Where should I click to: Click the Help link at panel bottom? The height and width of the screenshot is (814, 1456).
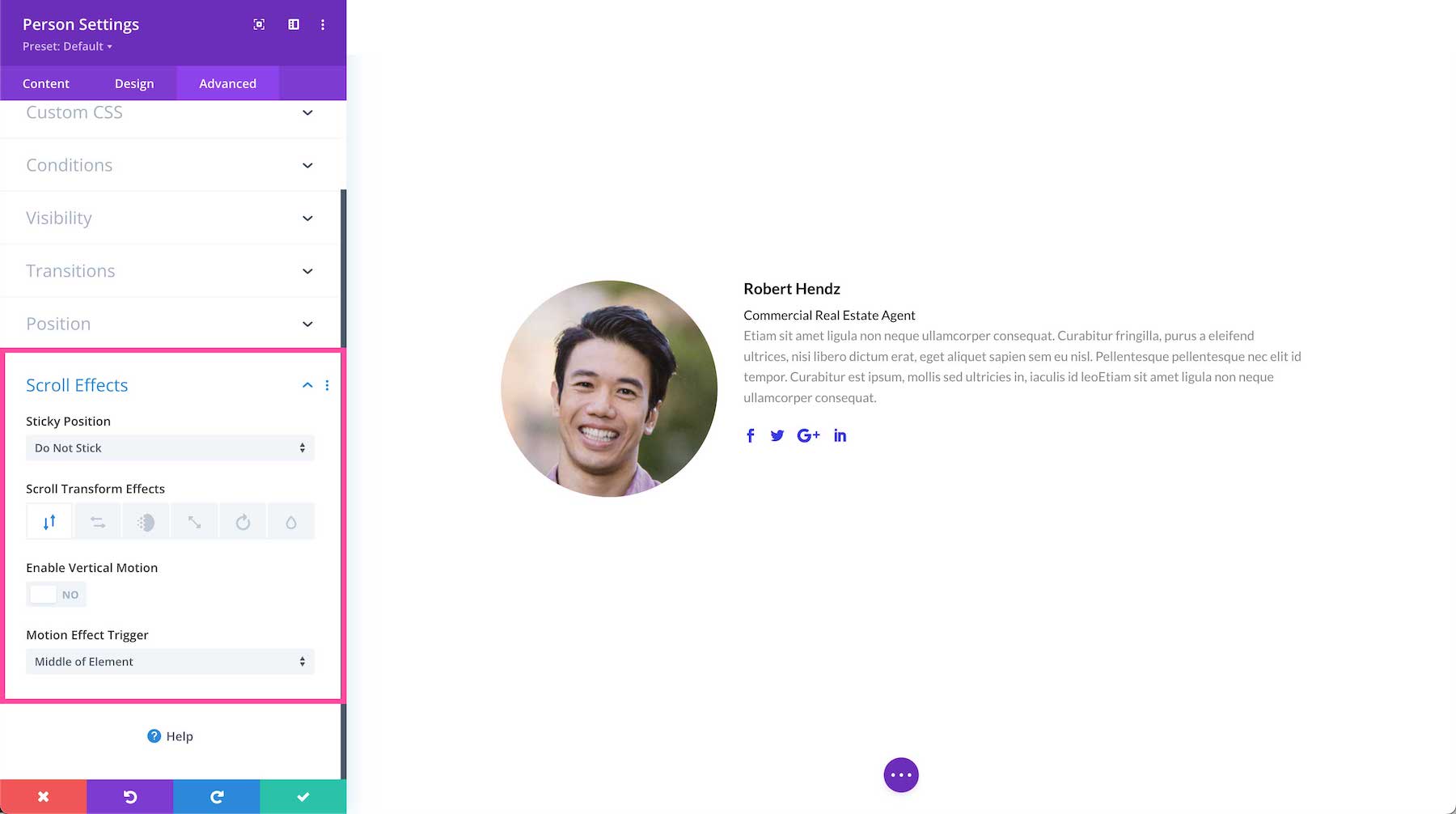[169, 736]
